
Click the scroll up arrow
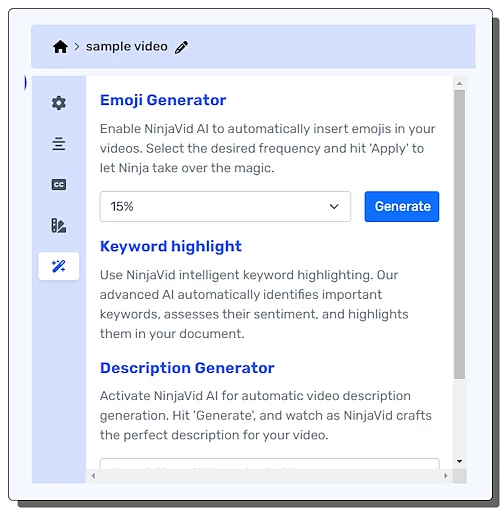tap(460, 83)
